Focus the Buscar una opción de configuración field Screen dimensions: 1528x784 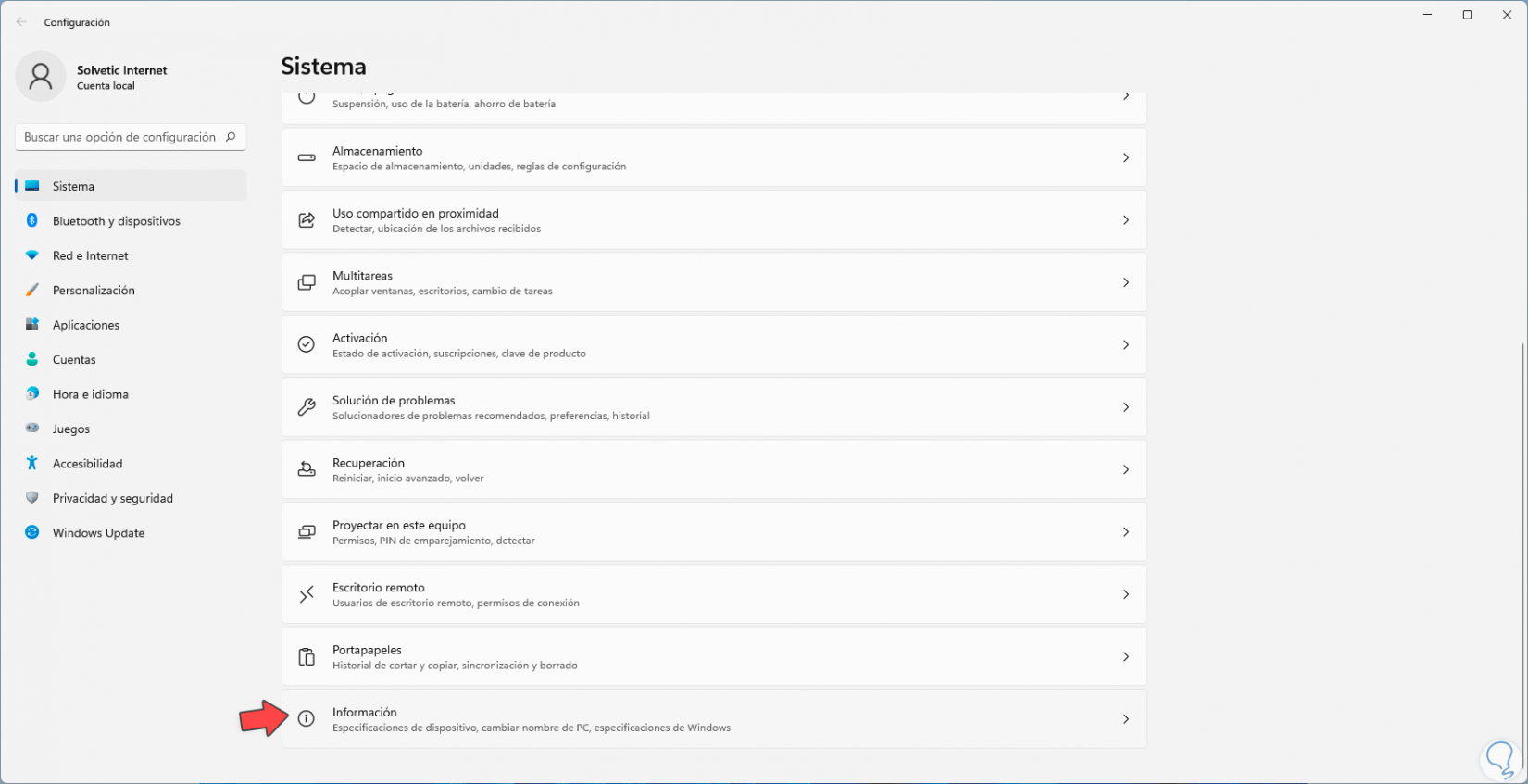120,137
